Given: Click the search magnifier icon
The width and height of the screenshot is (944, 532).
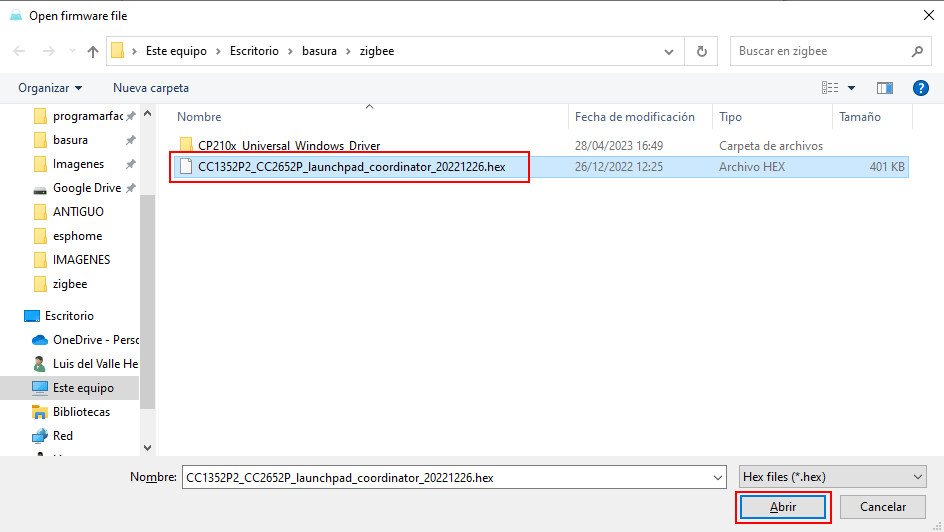Looking at the screenshot, I should [x=917, y=52].
